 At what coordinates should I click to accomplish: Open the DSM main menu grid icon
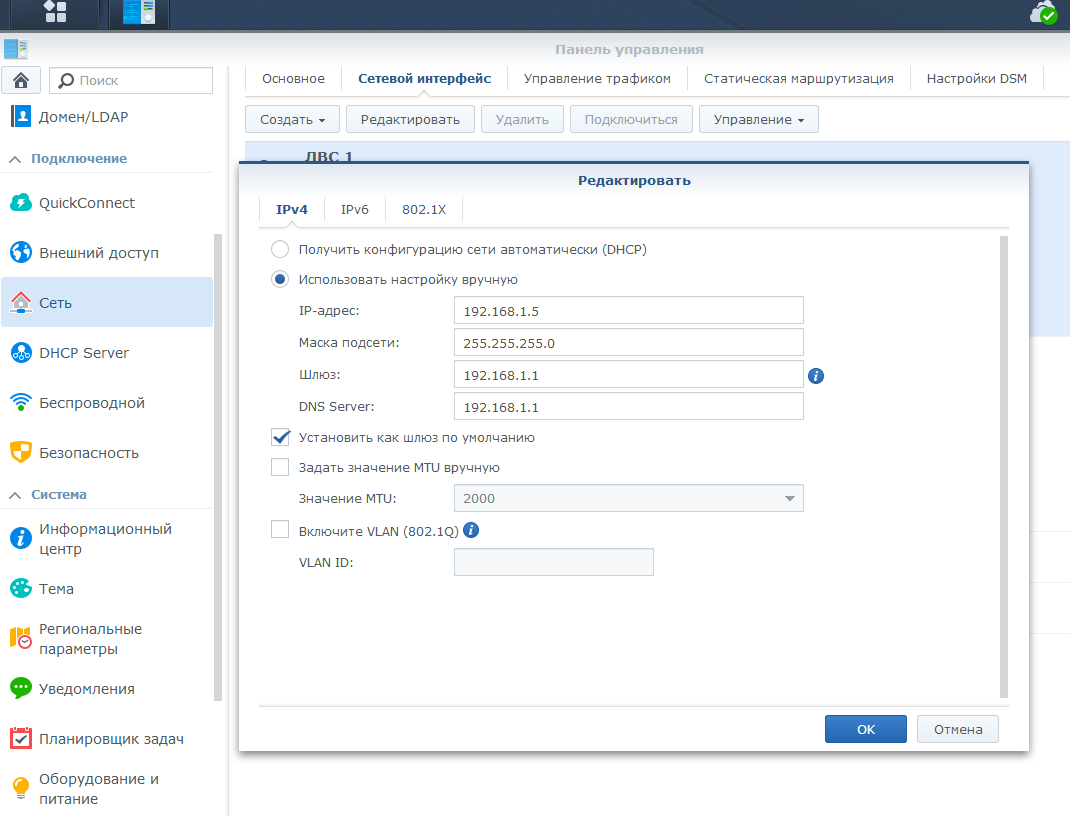tap(55, 12)
